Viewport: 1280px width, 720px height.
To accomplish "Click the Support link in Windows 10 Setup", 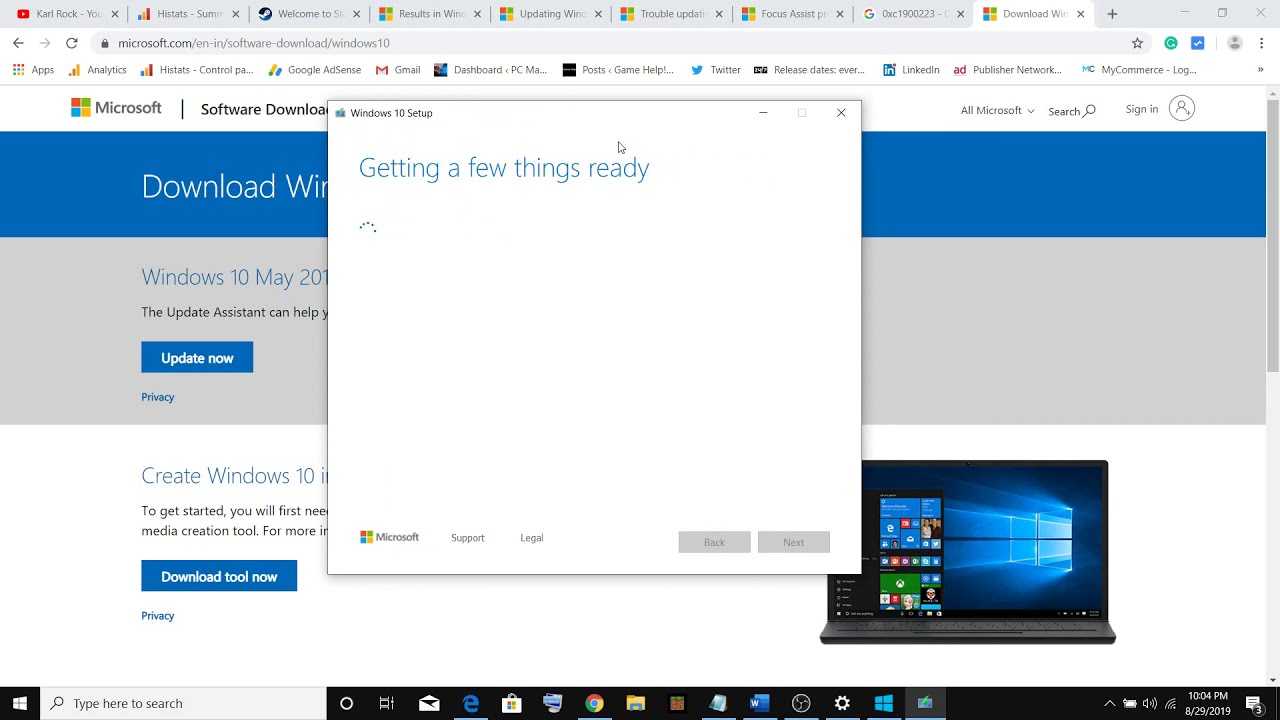I will (467, 538).
